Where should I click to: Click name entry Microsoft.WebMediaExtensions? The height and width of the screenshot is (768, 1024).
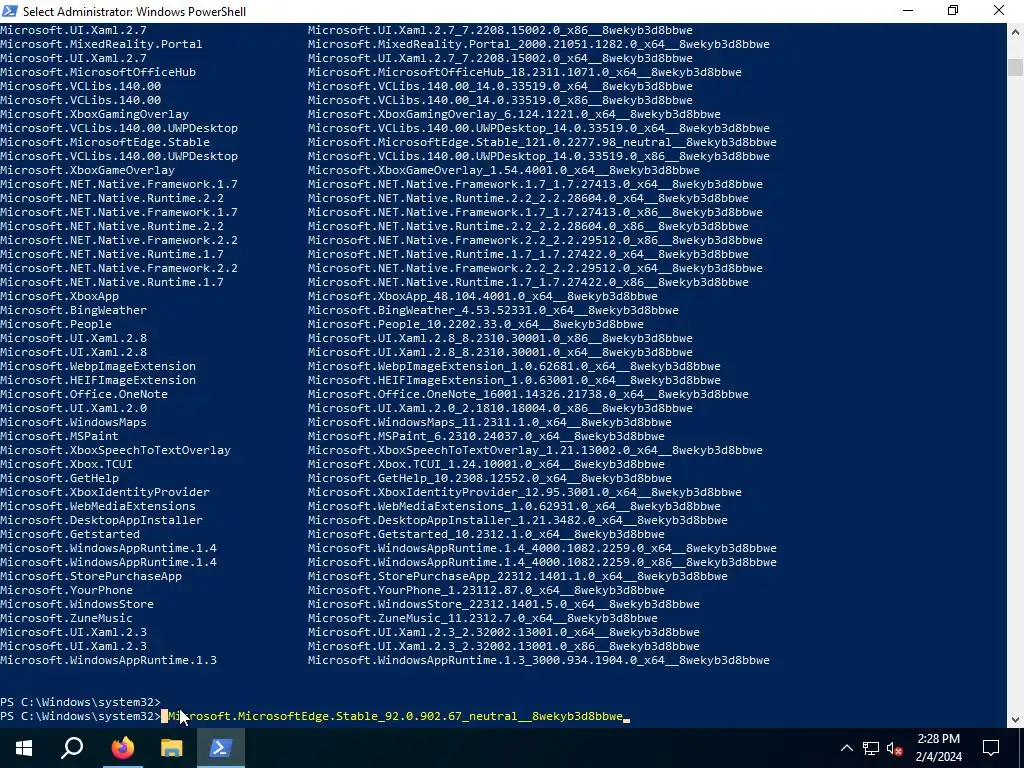point(98,506)
